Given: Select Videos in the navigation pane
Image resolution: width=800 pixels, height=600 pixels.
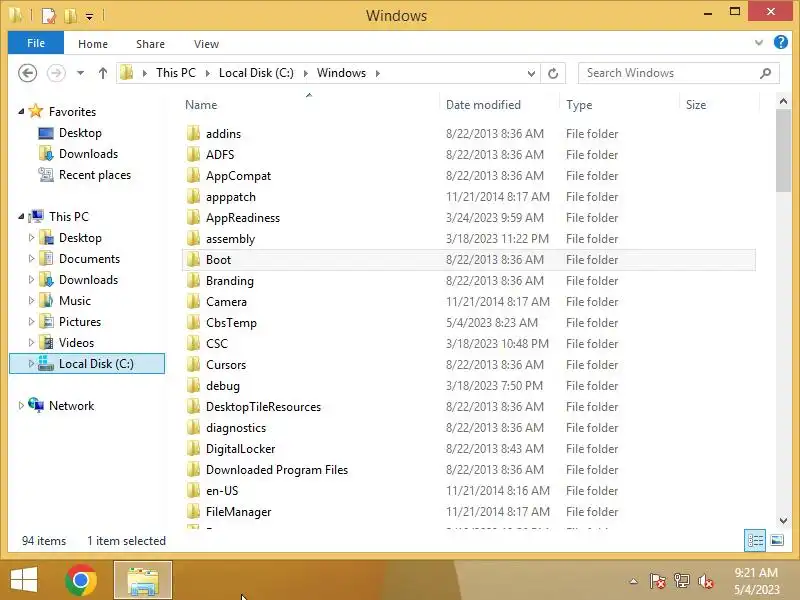Looking at the screenshot, I should coord(77,342).
